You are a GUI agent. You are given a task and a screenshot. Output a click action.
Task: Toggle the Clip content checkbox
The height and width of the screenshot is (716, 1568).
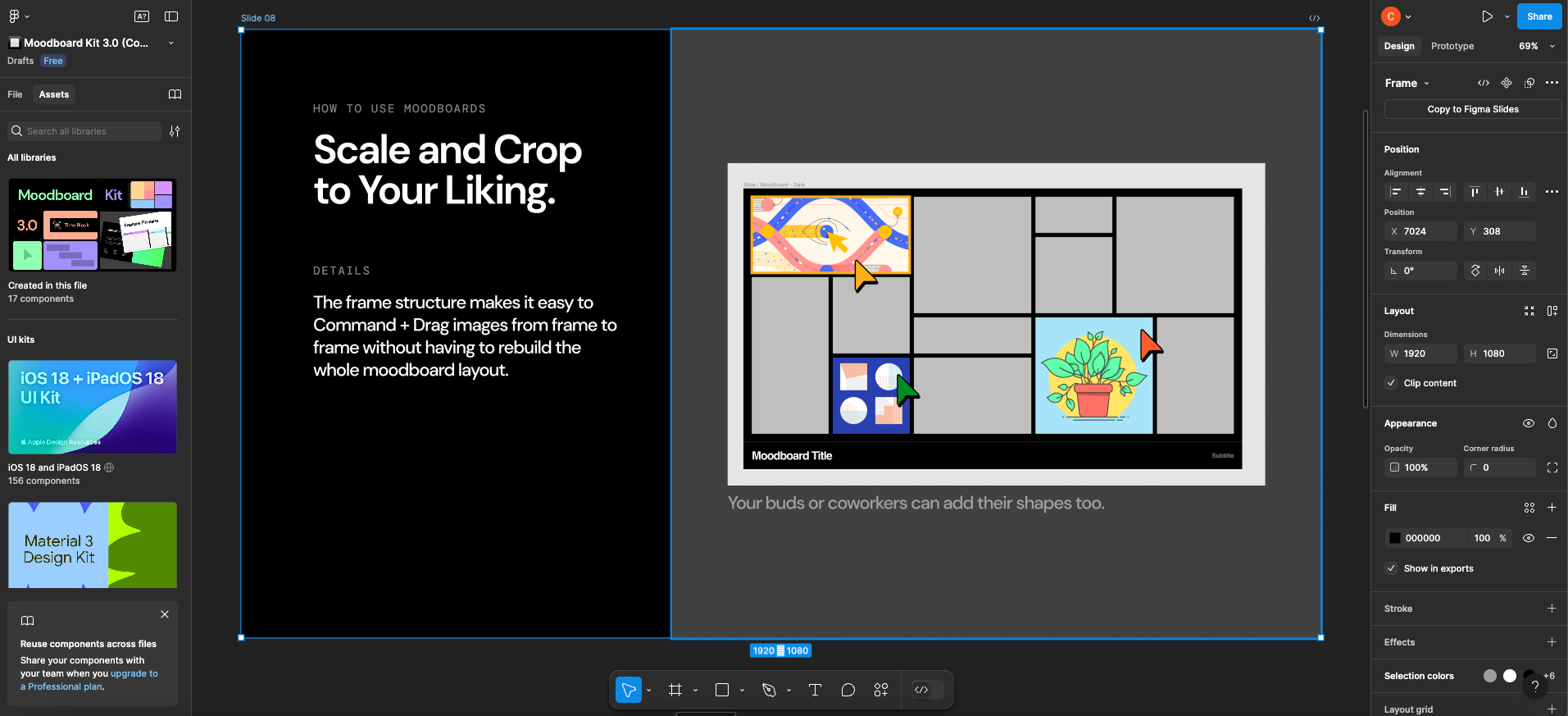[x=1391, y=383]
